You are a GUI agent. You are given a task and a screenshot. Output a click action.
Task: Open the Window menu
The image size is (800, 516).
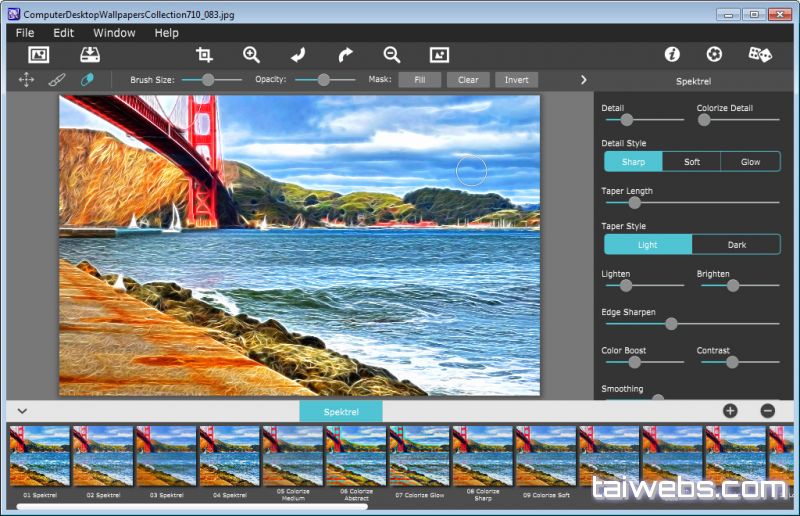114,33
